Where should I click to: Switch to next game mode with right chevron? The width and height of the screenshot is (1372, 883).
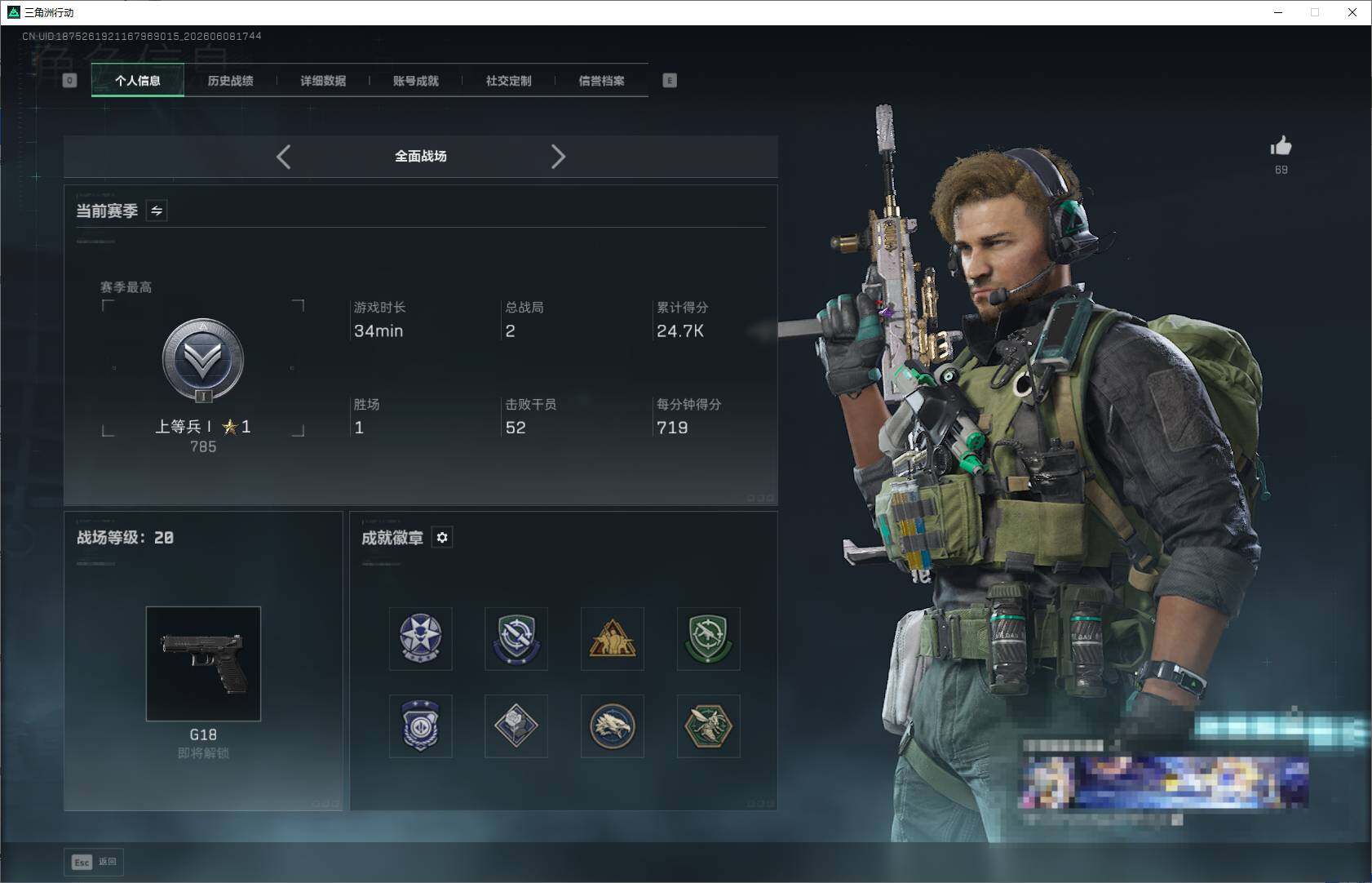pos(558,157)
